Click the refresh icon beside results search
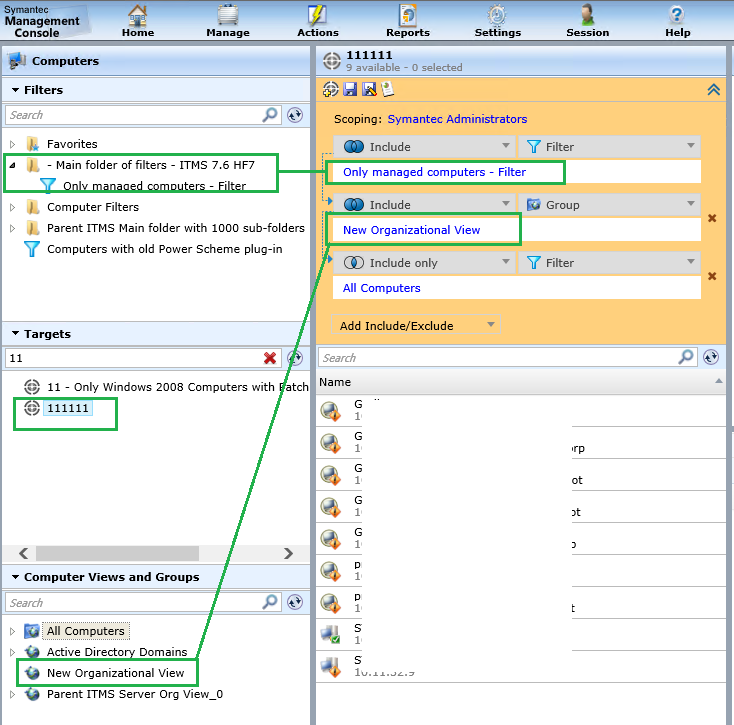The width and height of the screenshot is (734, 725). (711, 357)
